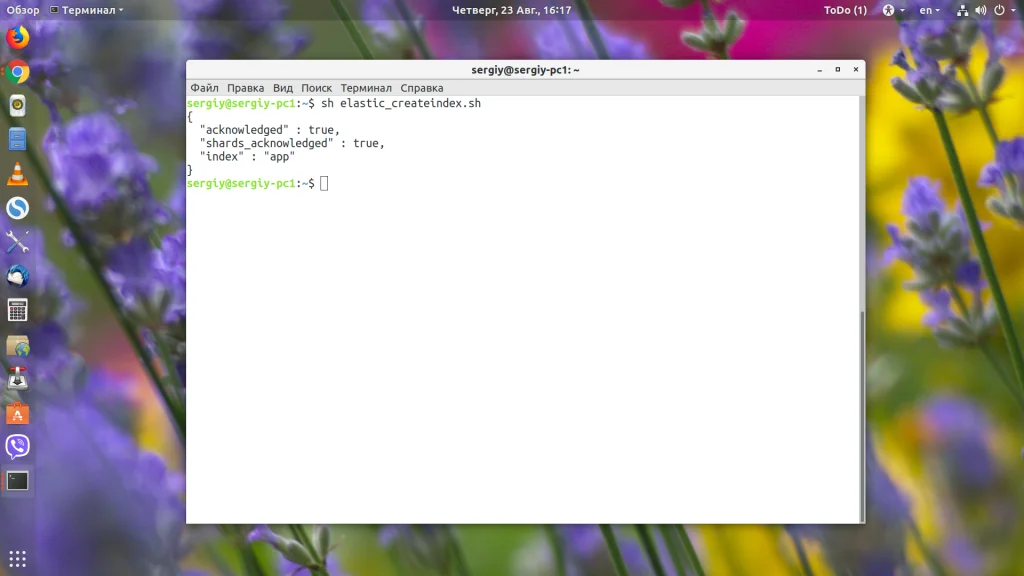This screenshot has width=1024, height=576.
Task: Expand the Терминал app menu in top bar
Action: click(x=87, y=10)
